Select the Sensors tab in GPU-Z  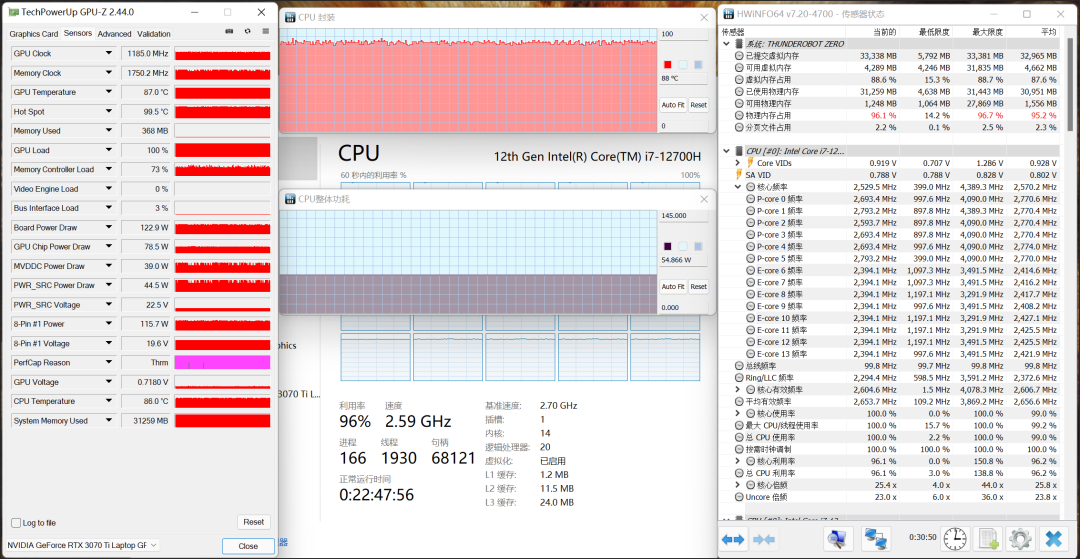(x=77, y=33)
